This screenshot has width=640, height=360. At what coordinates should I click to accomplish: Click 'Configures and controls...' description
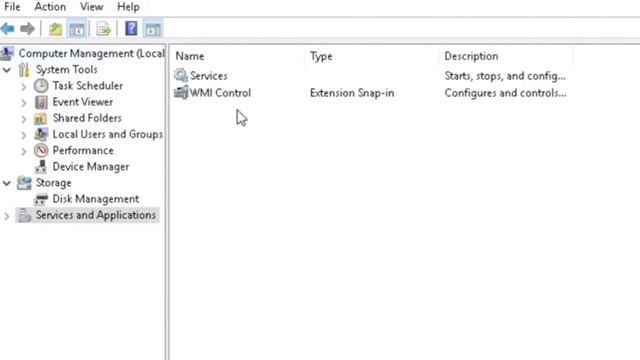505,93
